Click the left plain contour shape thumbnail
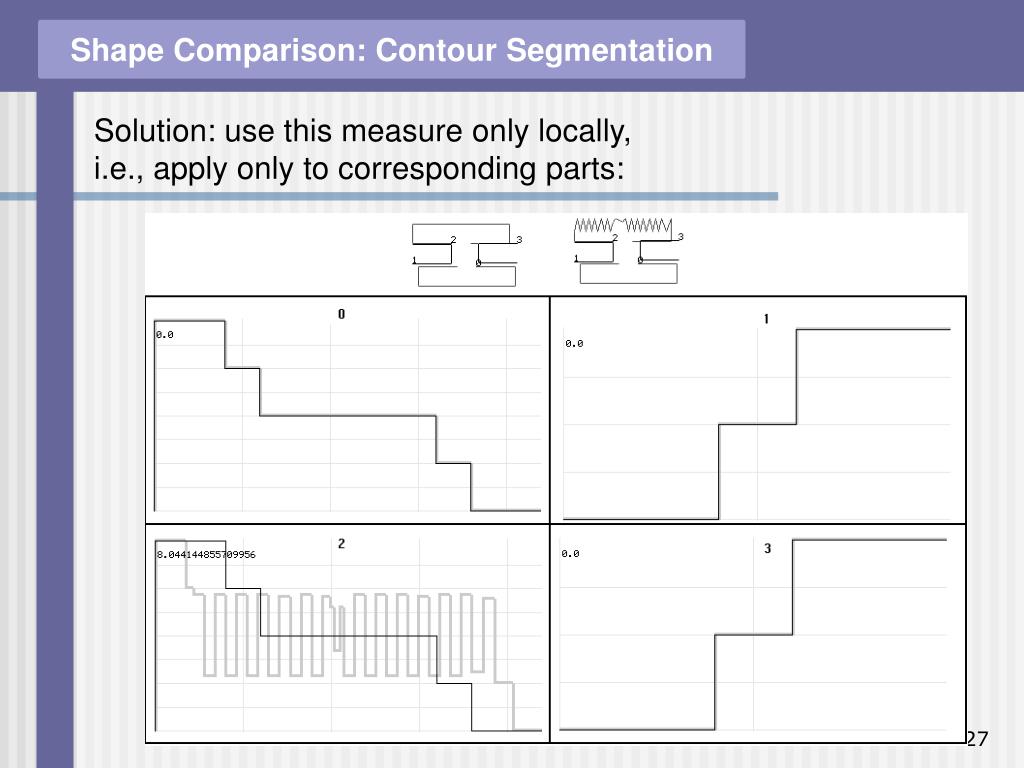Viewport: 1024px width, 768px height. 466,255
